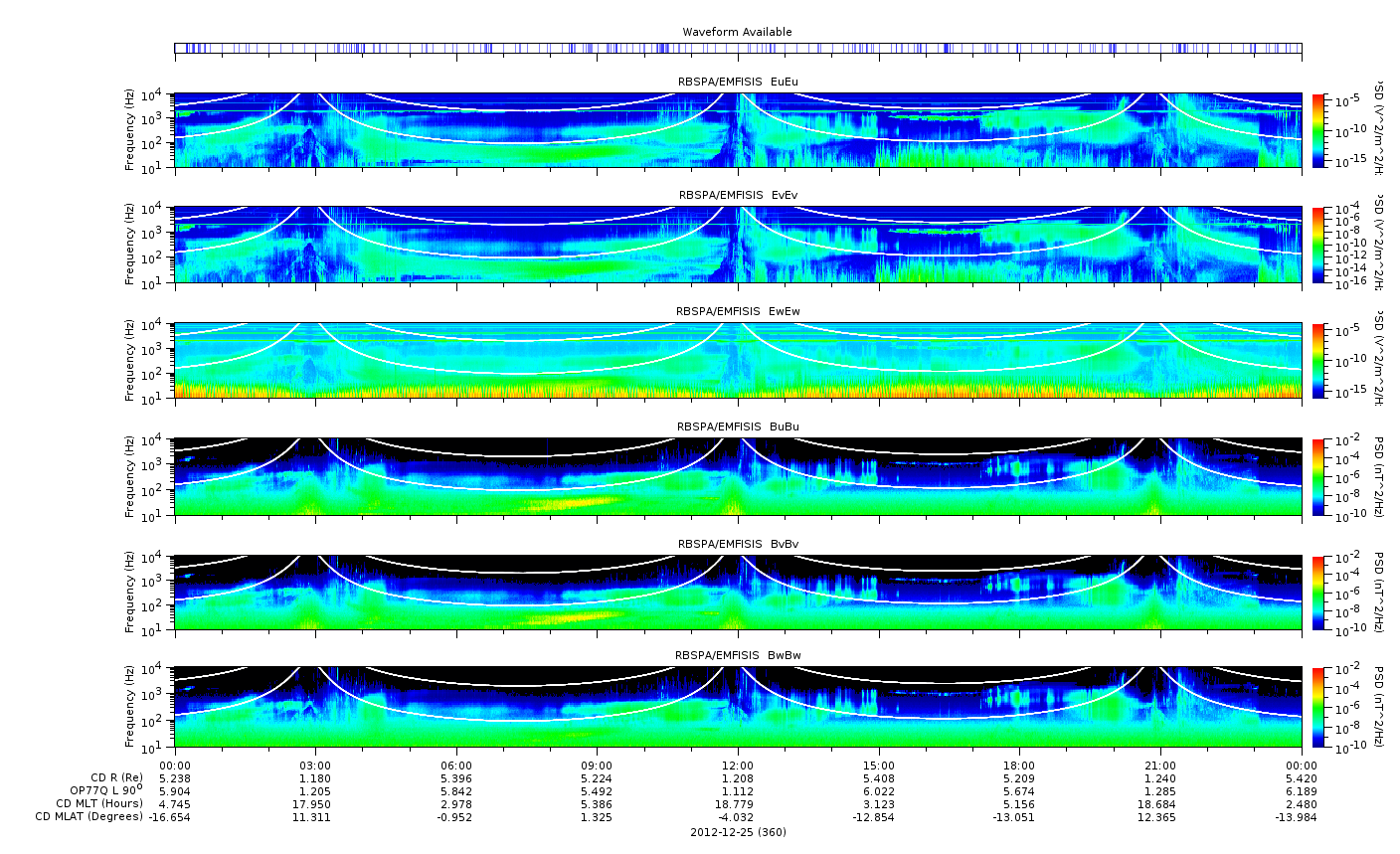1400x854 pixels.
Task: Click the Waveform Available title
Action: 737,32
